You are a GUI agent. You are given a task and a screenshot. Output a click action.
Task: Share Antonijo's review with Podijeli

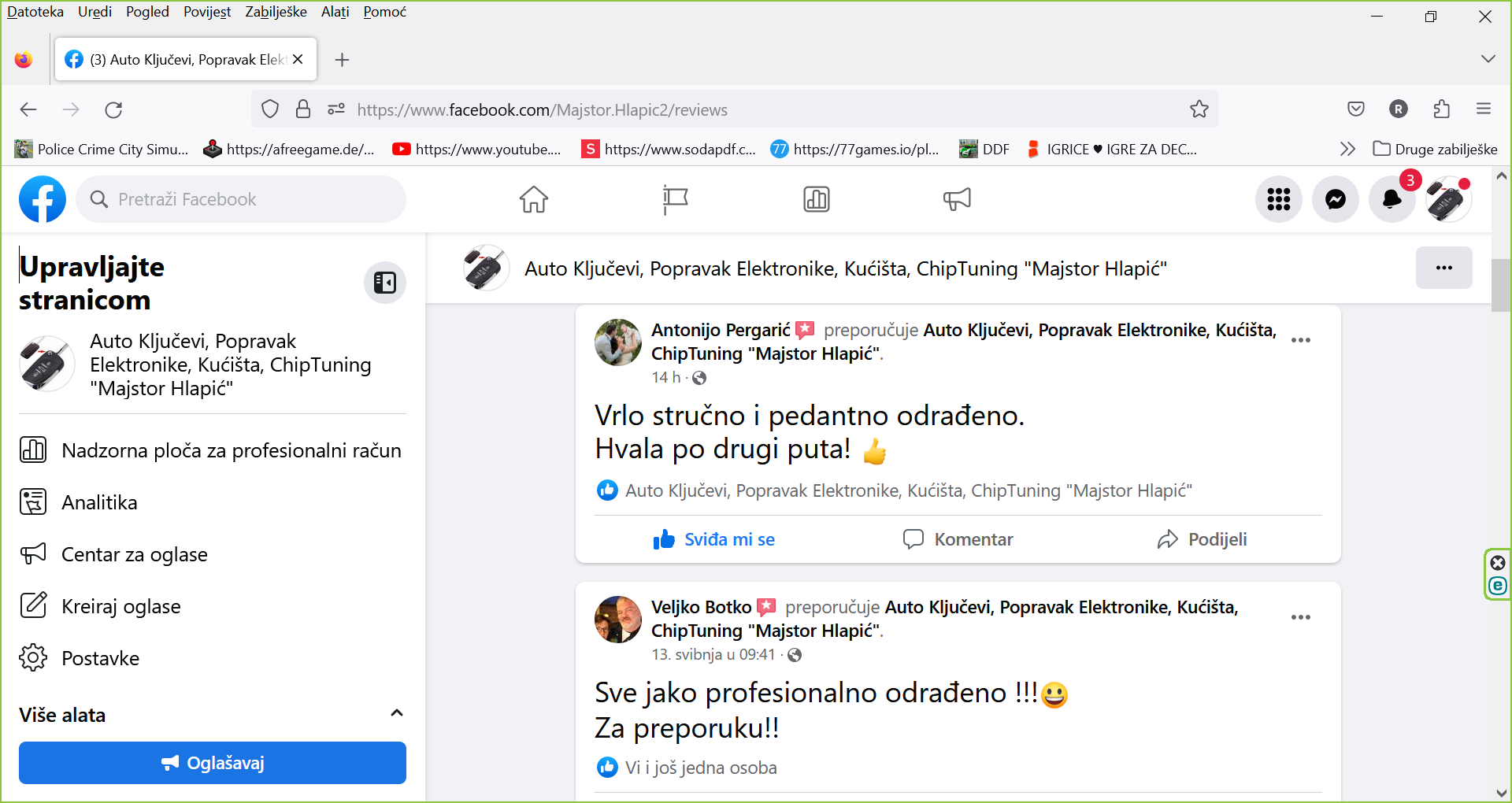(x=1202, y=539)
